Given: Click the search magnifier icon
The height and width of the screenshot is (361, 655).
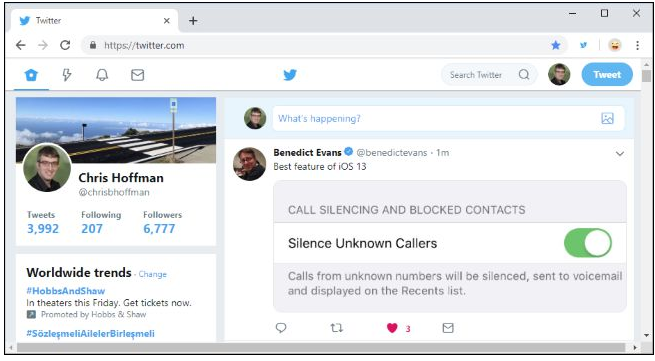Looking at the screenshot, I should pos(524,74).
